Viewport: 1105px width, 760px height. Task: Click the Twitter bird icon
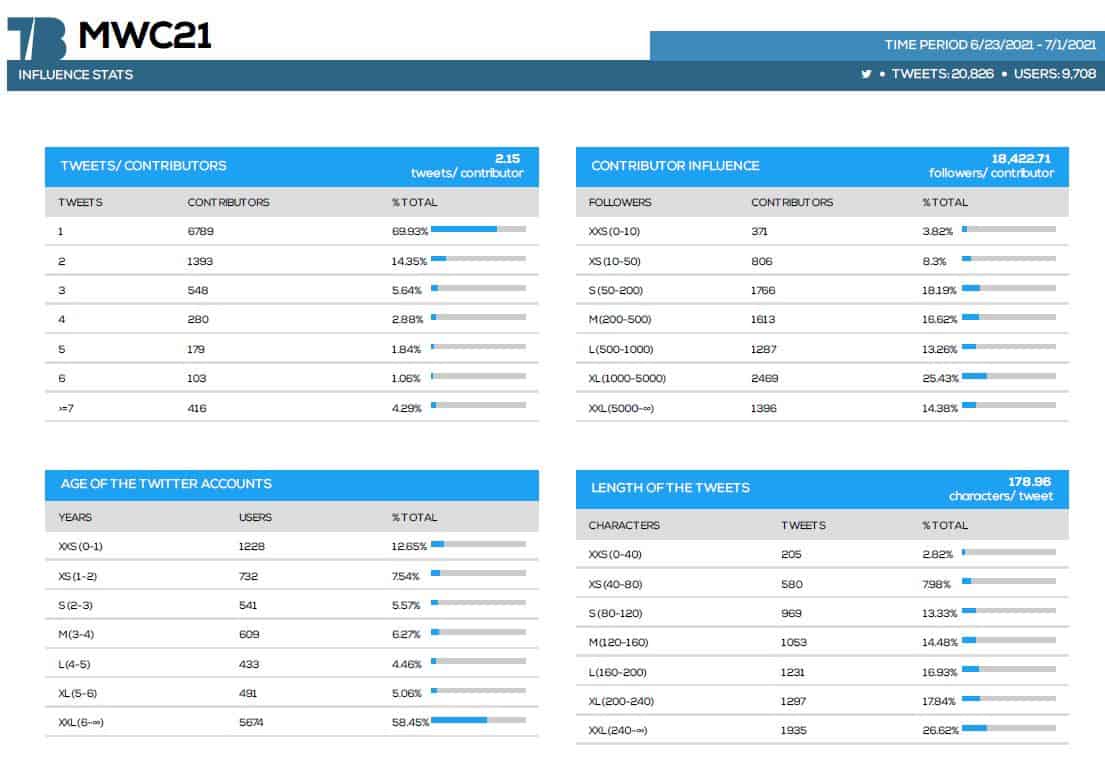866,74
